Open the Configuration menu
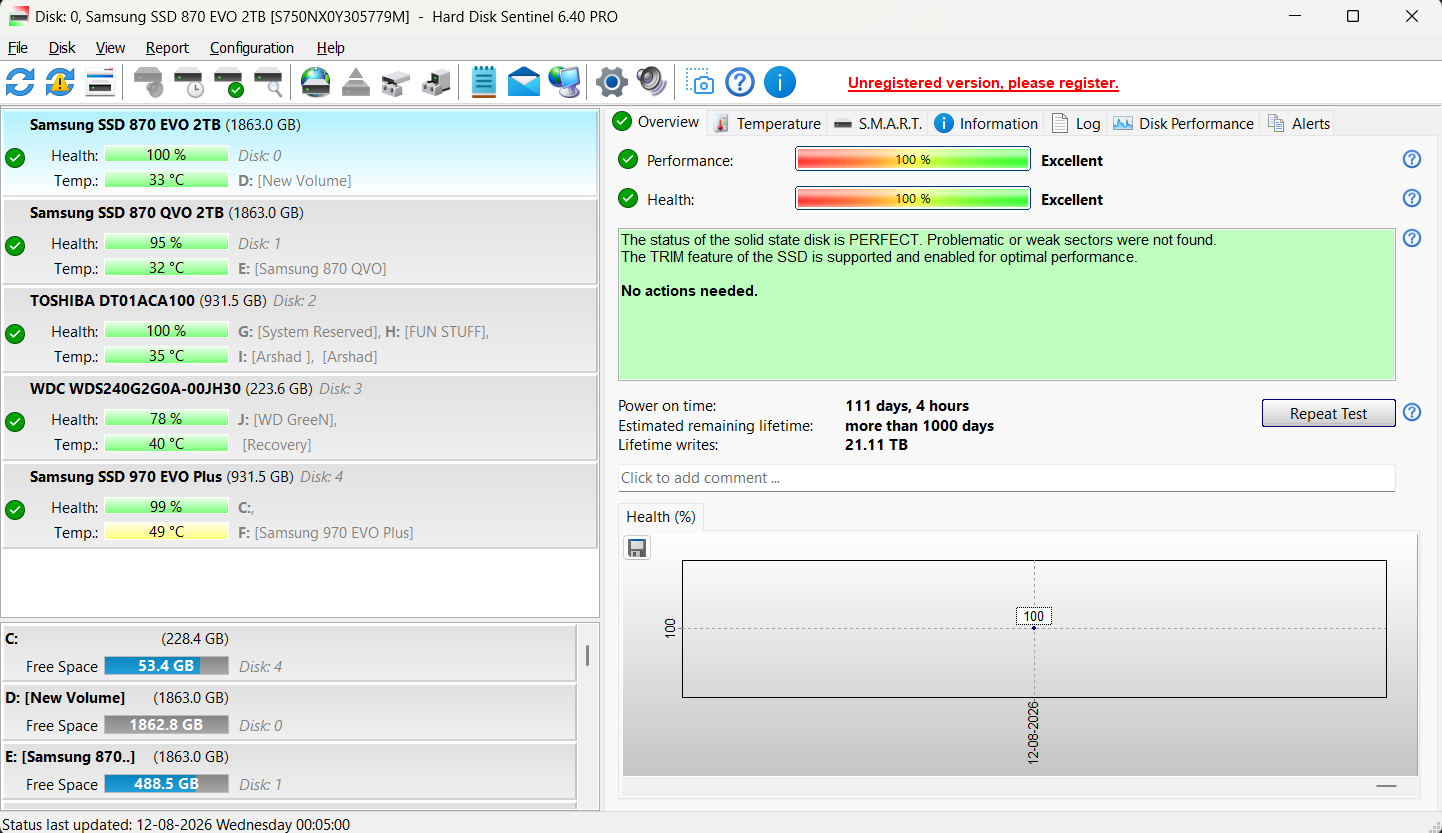Screen dimensions: 1442x833 252,48
